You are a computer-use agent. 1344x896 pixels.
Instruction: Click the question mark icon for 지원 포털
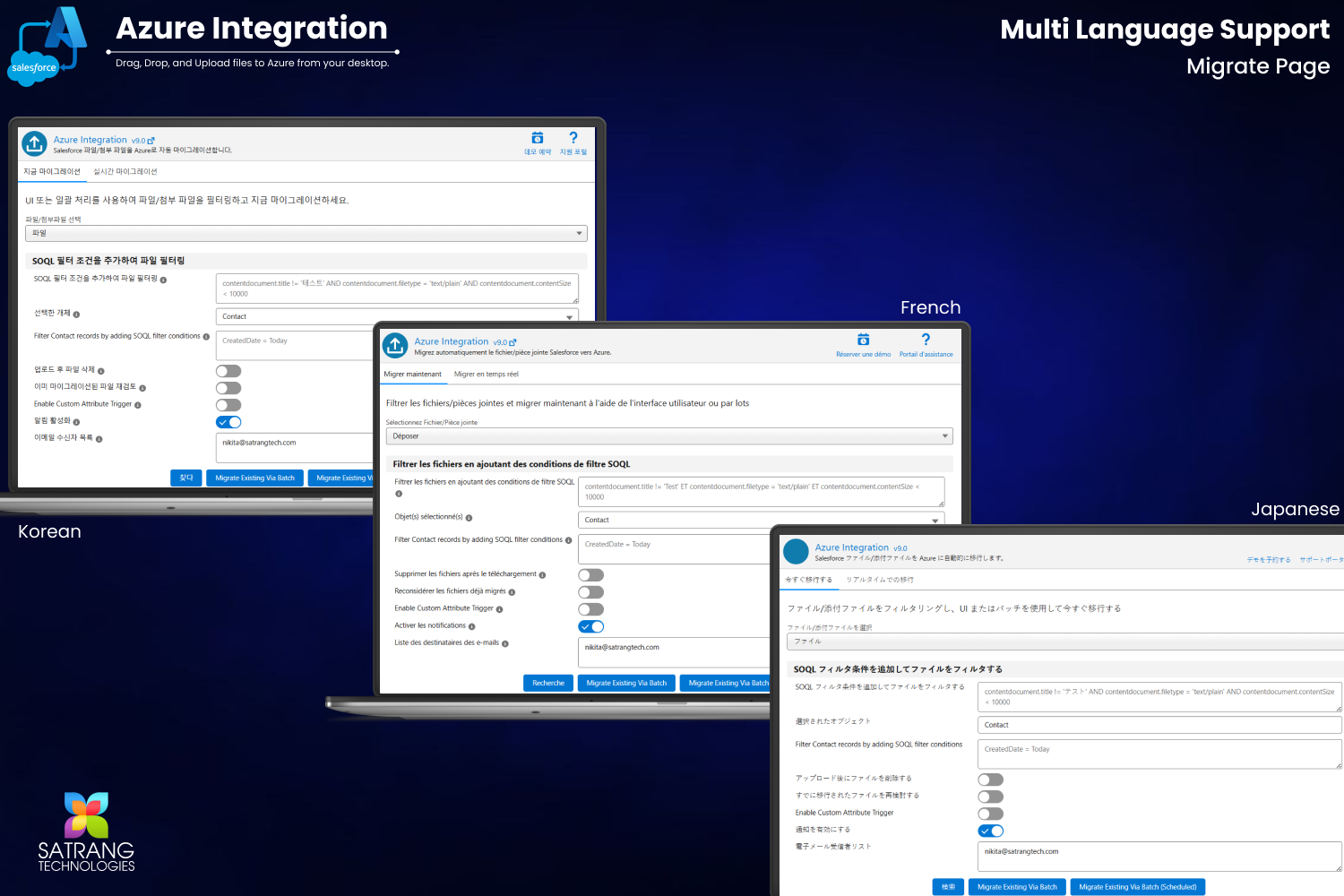pos(573,137)
